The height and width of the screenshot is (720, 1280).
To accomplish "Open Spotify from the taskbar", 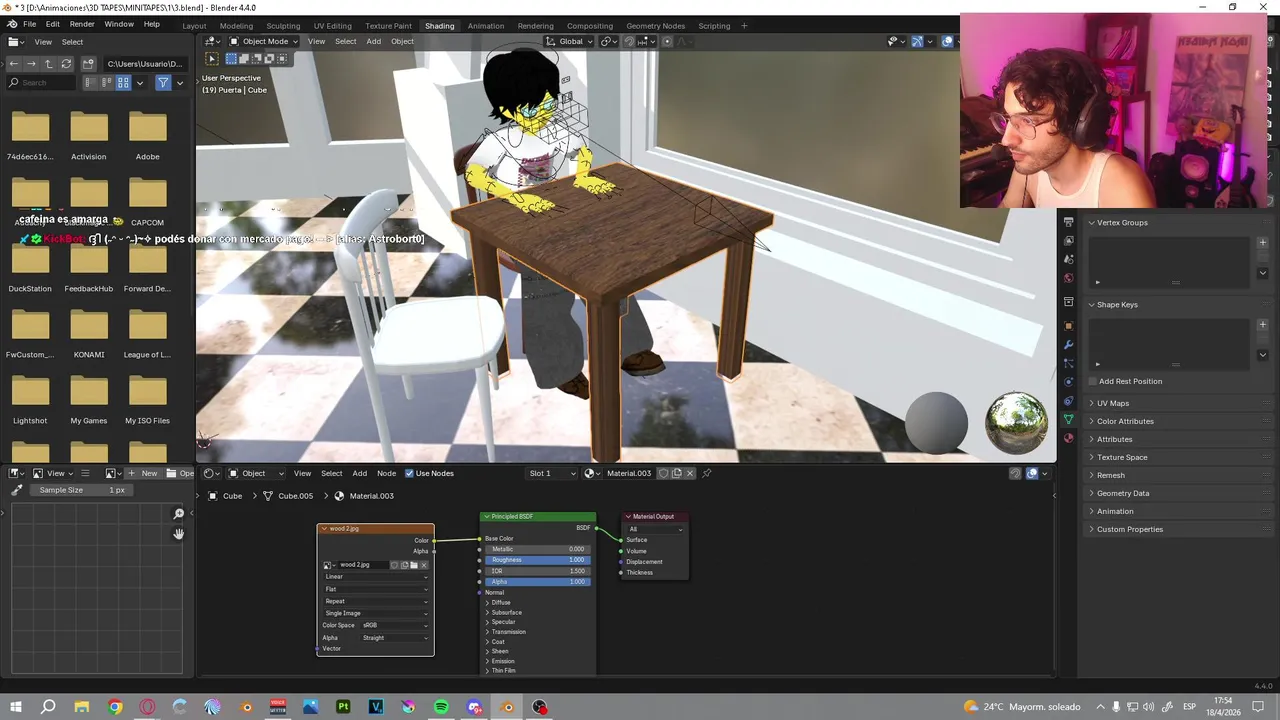I will point(441,707).
